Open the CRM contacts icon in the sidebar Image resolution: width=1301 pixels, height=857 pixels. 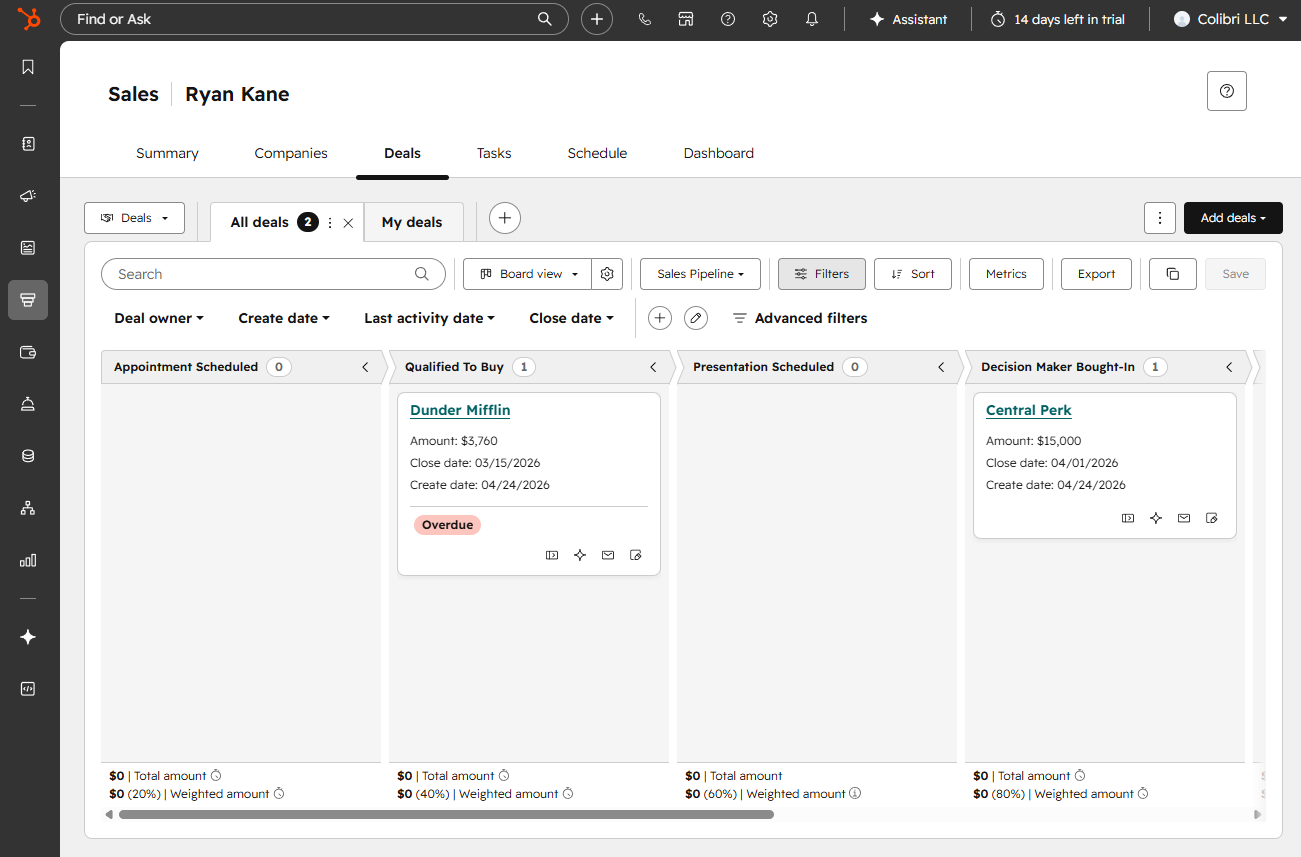pyautogui.click(x=27, y=143)
